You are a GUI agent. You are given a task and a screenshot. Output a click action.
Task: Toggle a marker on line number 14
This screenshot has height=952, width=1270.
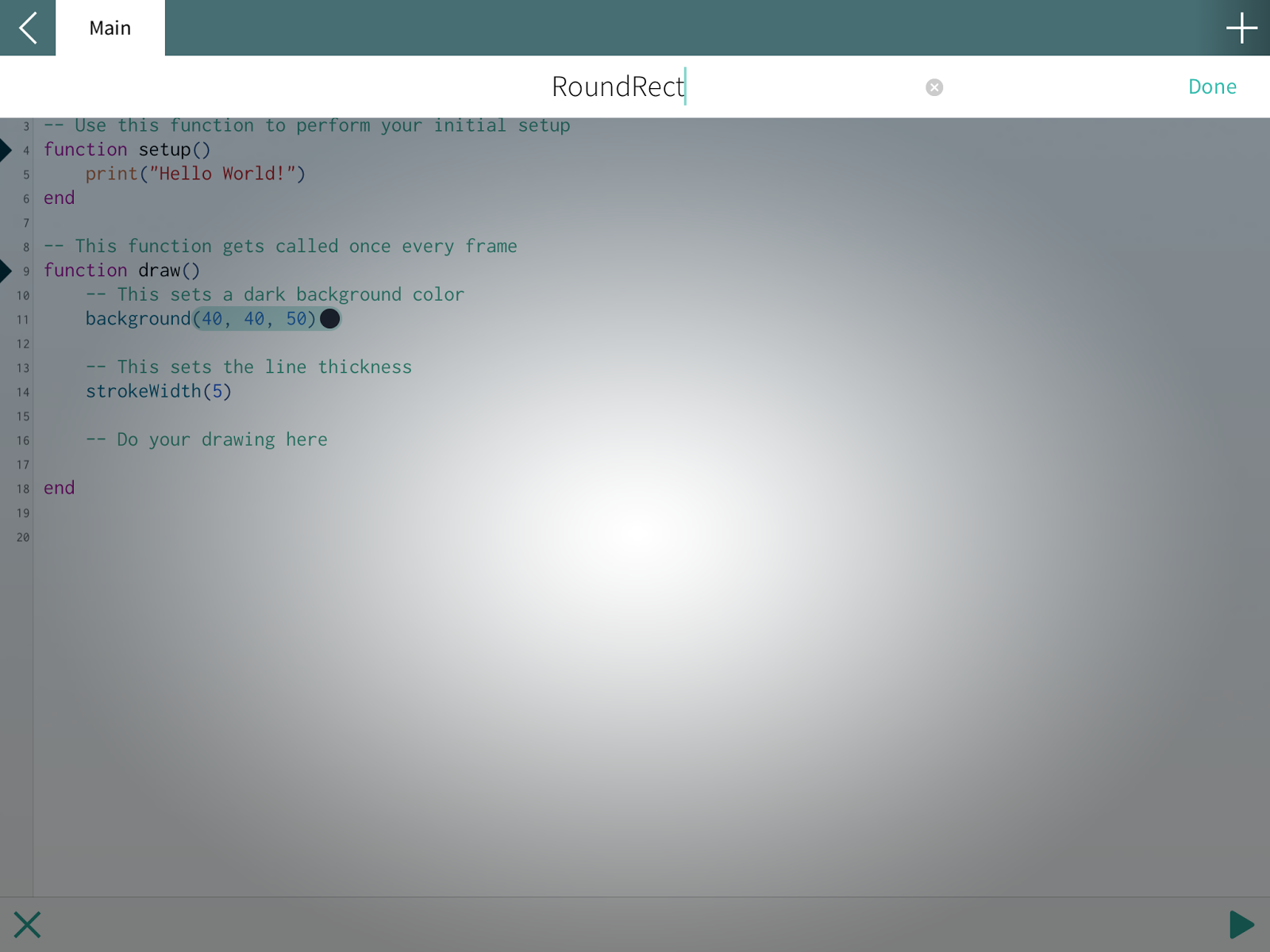[23, 392]
